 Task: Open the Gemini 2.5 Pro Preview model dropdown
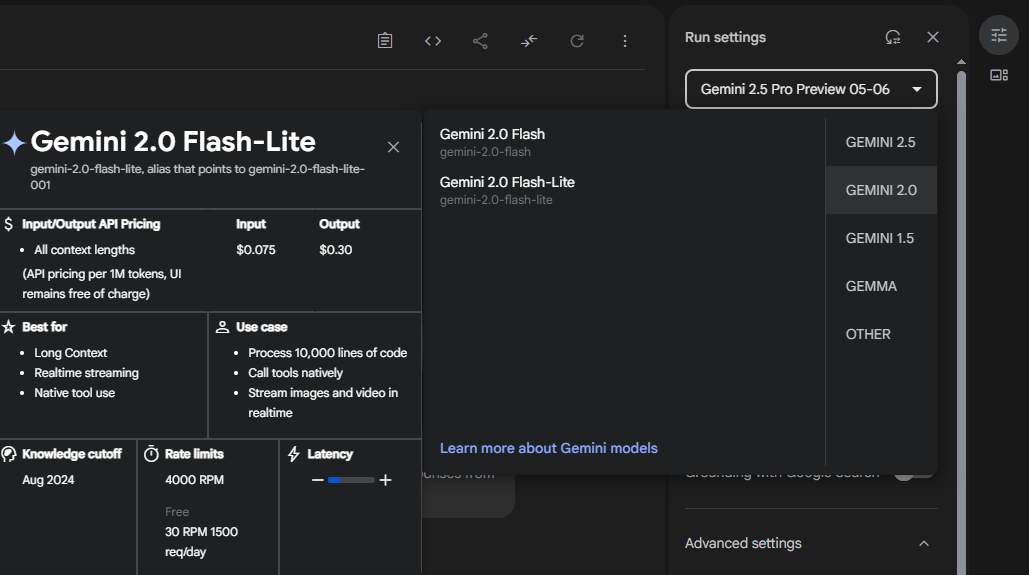[811, 89]
